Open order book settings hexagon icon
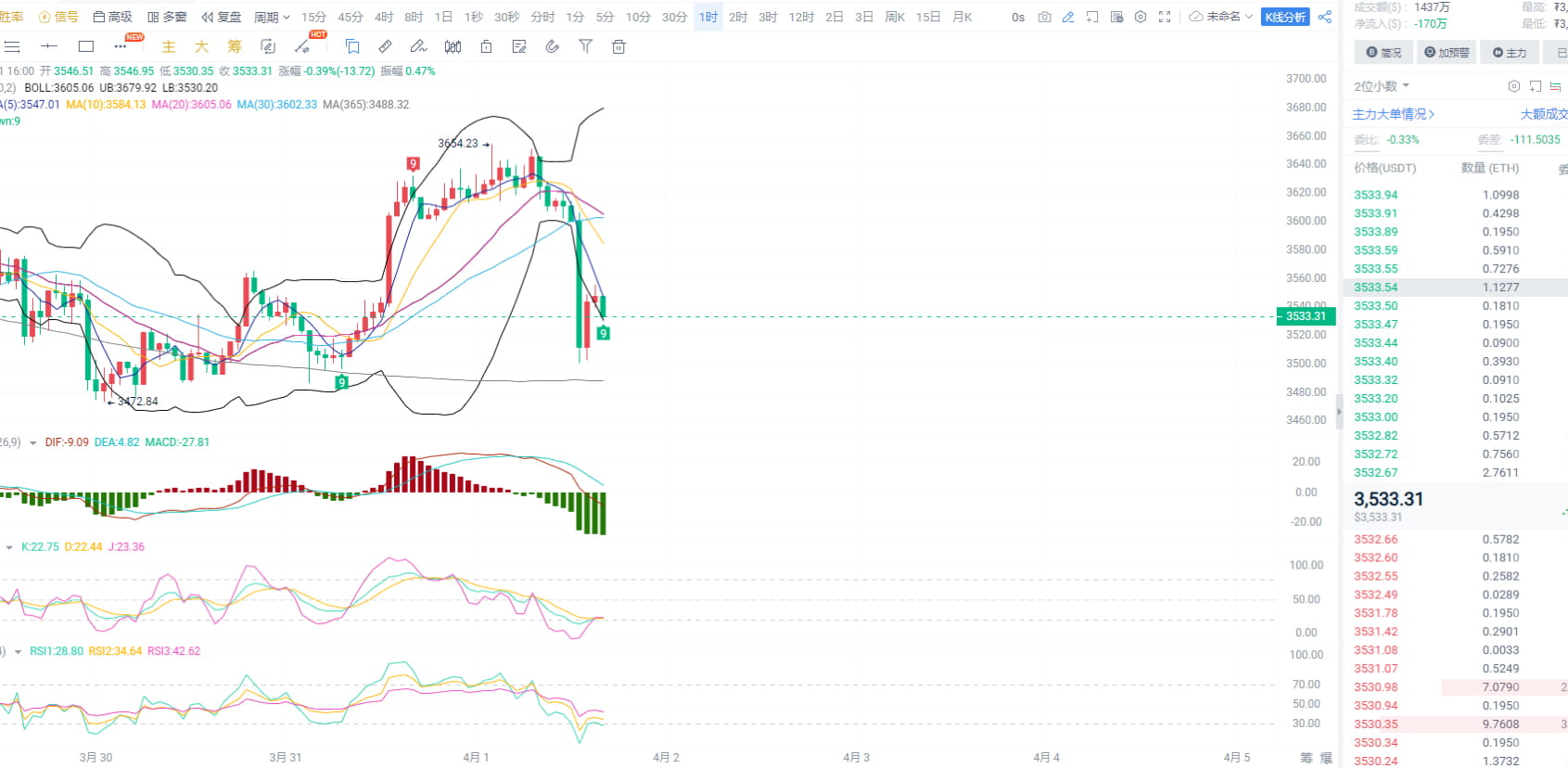 (1514, 86)
